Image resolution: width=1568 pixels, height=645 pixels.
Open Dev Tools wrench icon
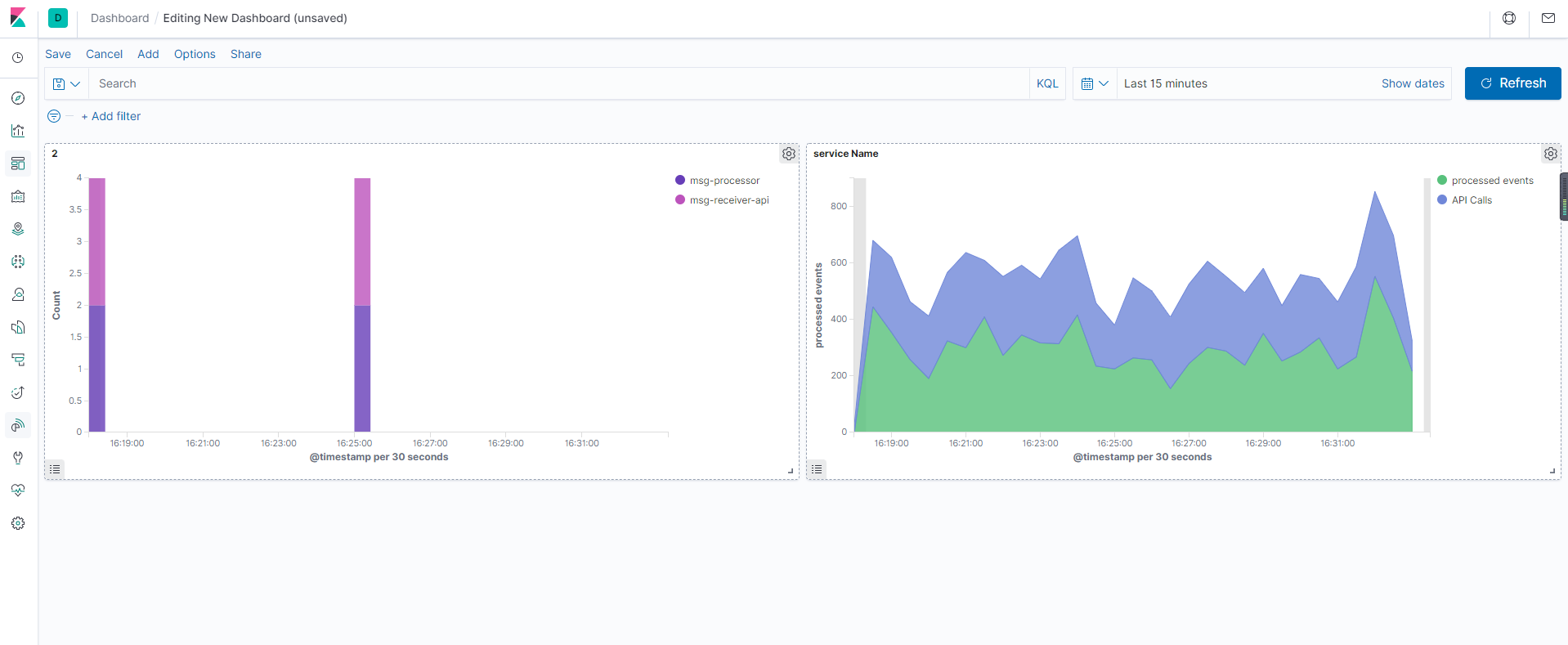(18, 458)
